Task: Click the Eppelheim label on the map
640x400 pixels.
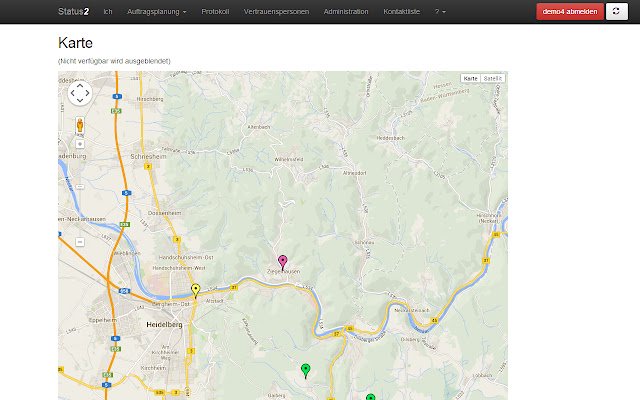Action: 102,320
